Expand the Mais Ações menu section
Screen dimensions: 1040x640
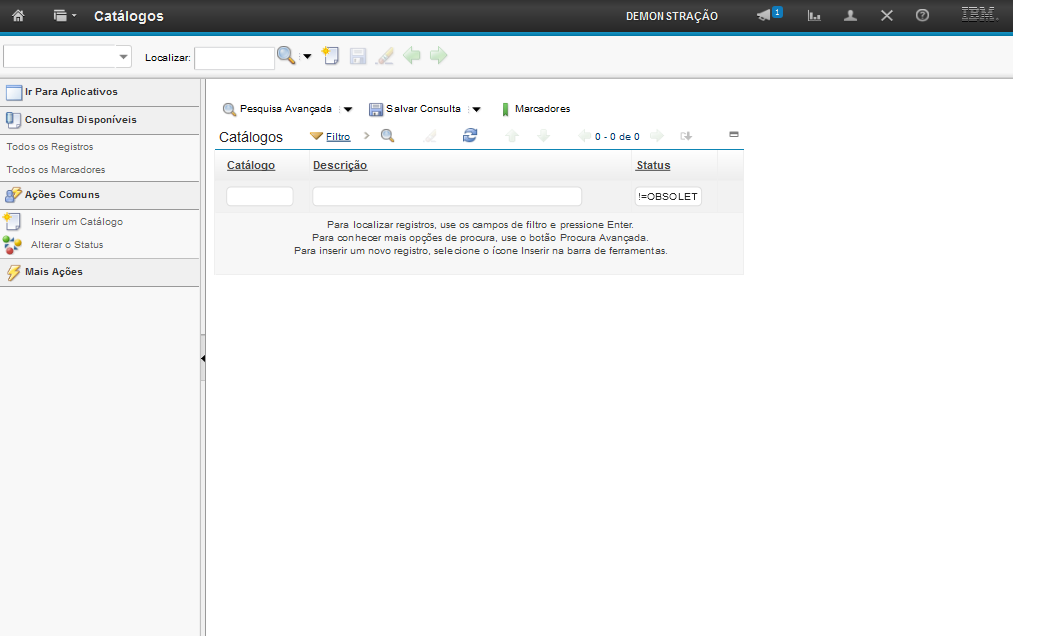[x=53, y=272]
